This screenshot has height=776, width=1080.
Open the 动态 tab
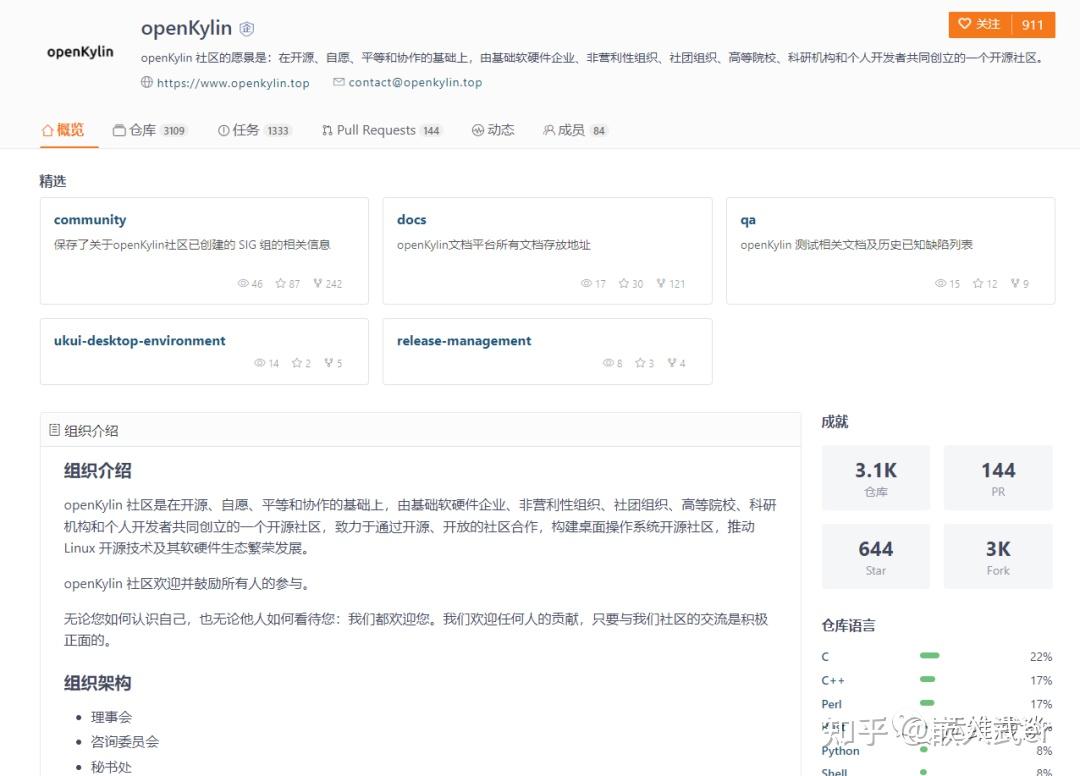click(493, 129)
